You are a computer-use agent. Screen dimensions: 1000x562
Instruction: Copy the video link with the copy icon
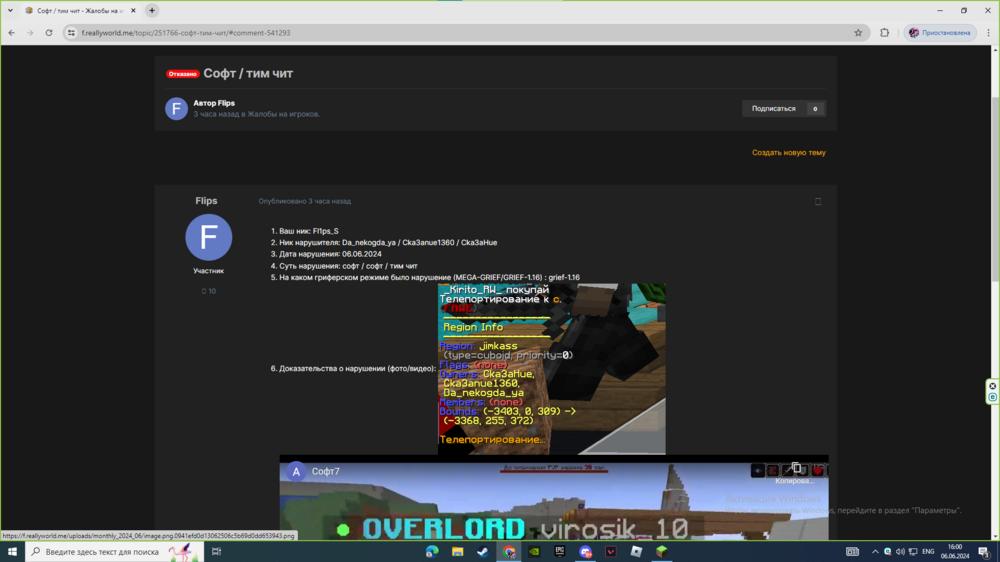click(796, 469)
